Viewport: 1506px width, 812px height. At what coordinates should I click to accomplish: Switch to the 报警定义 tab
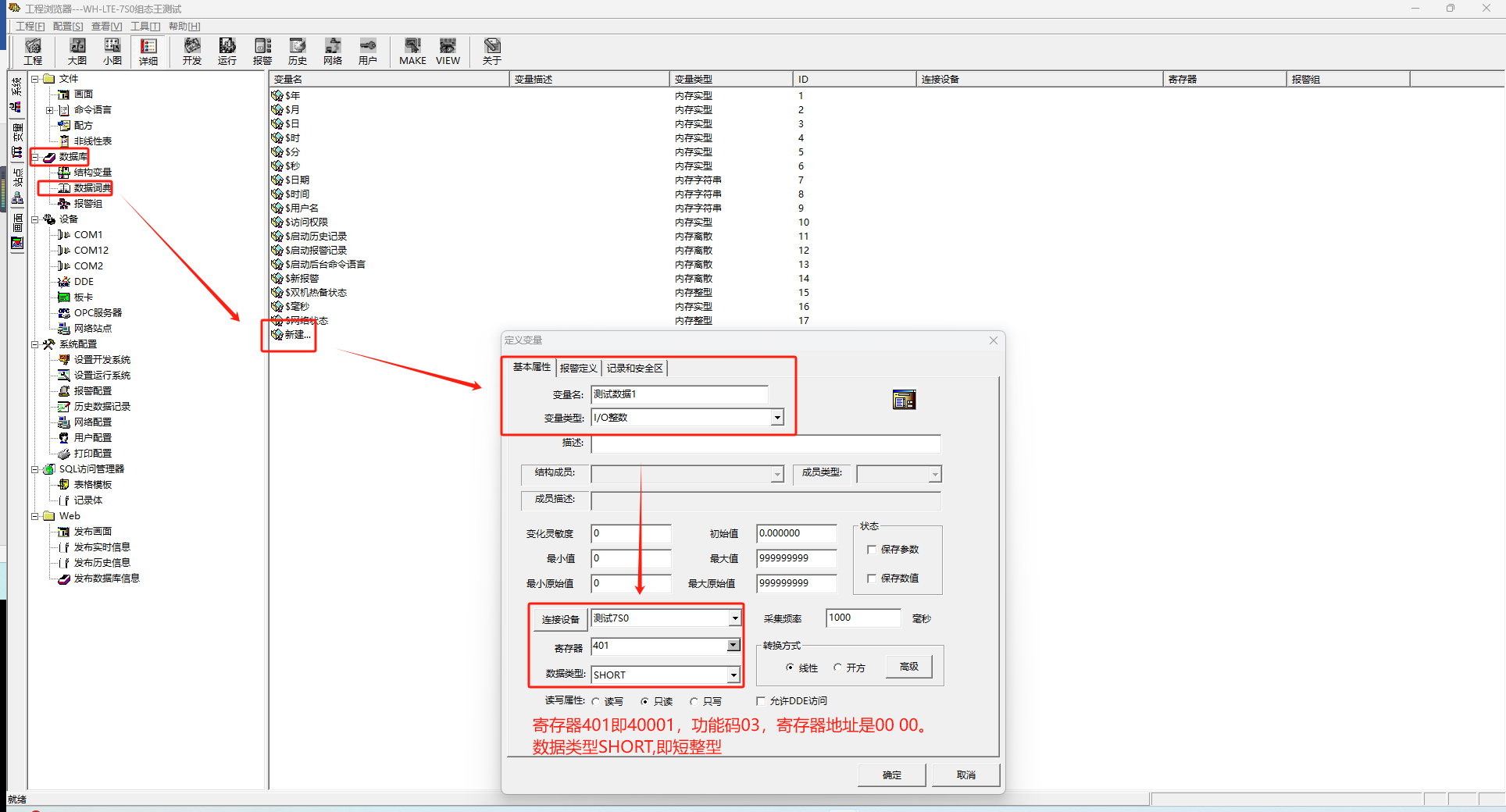coord(578,368)
